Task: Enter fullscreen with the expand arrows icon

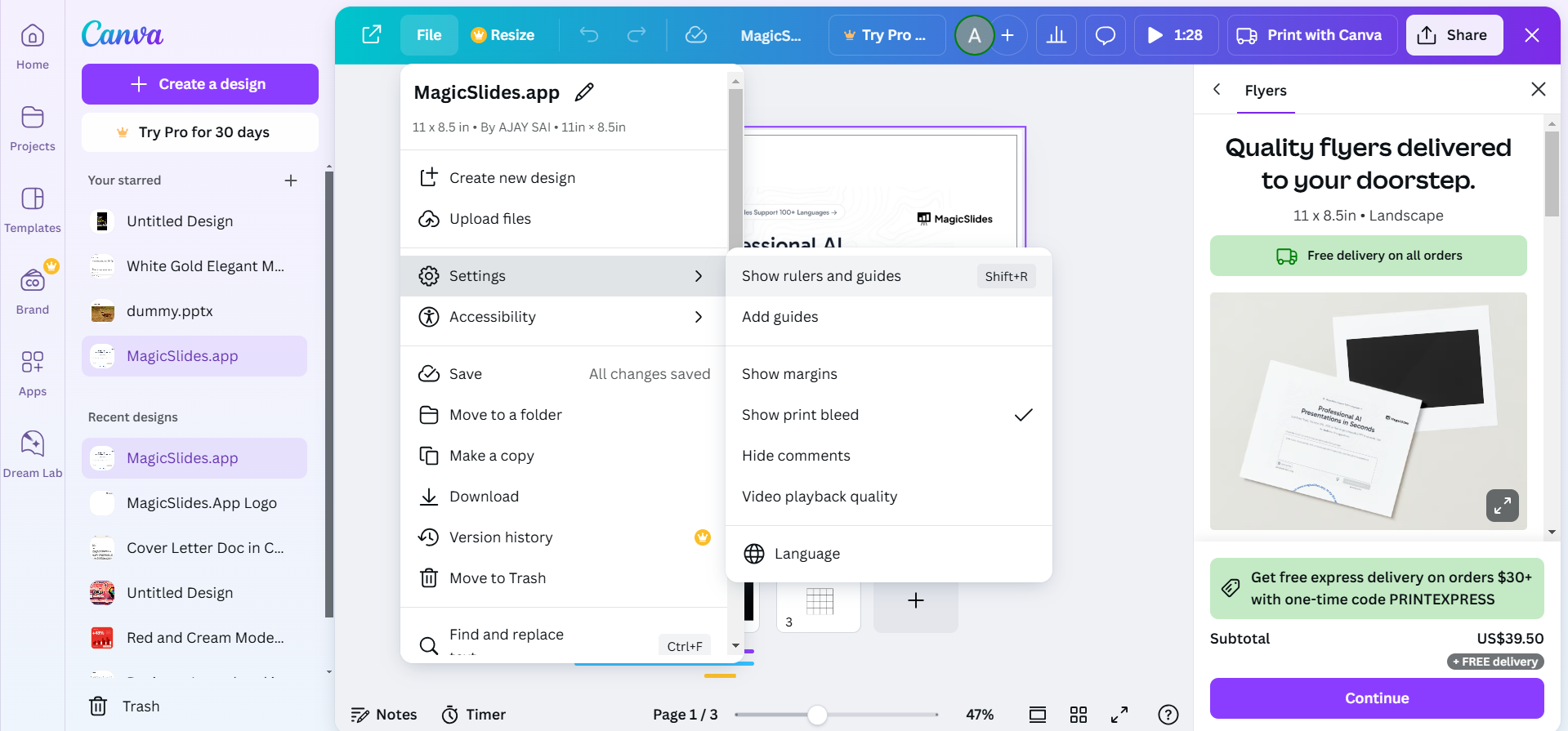Action: 1119,715
